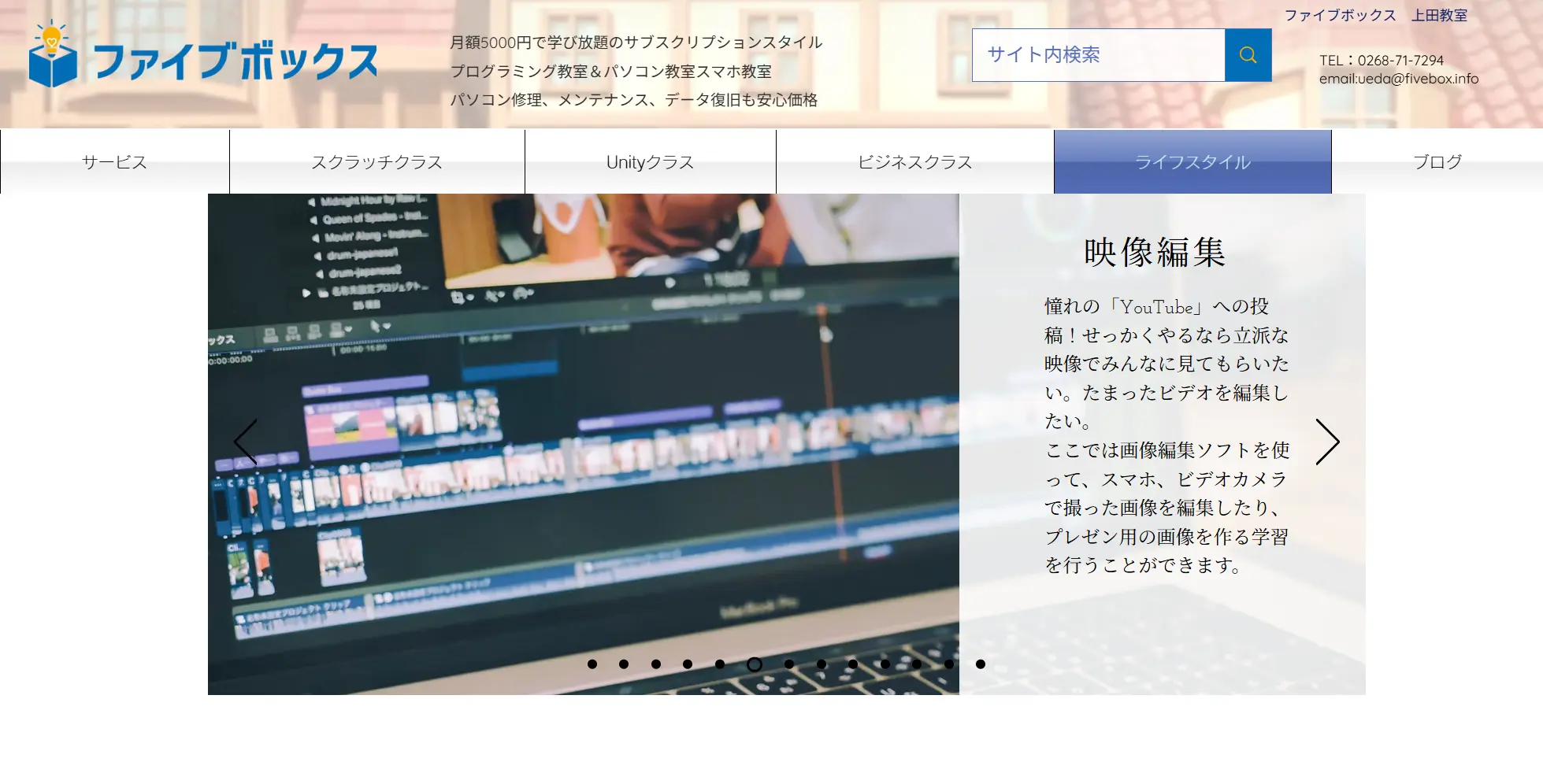Jump to the eighth slide dot
Image resolution: width=1543 pixels, height=784 pixels.
tap(822, 664)
